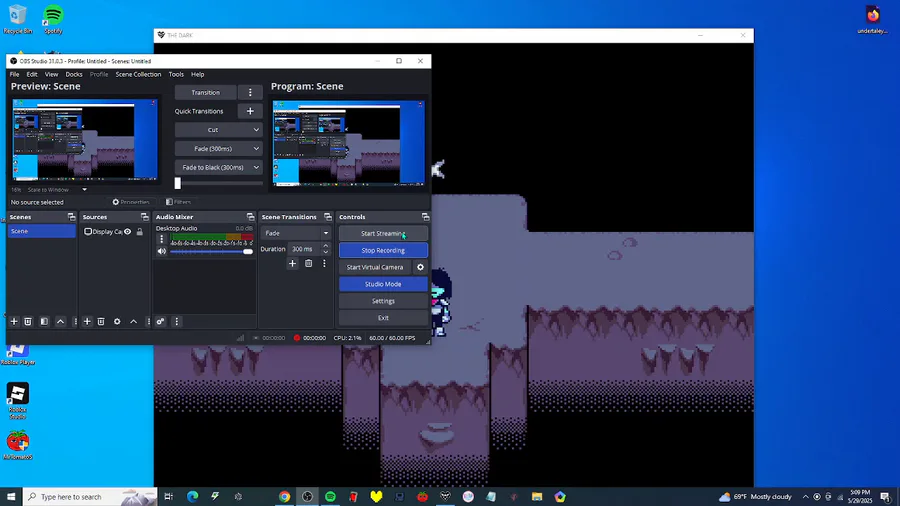Open Cut quick transition dropdown
Screen dimensions: 900x506
coord(218,130)
